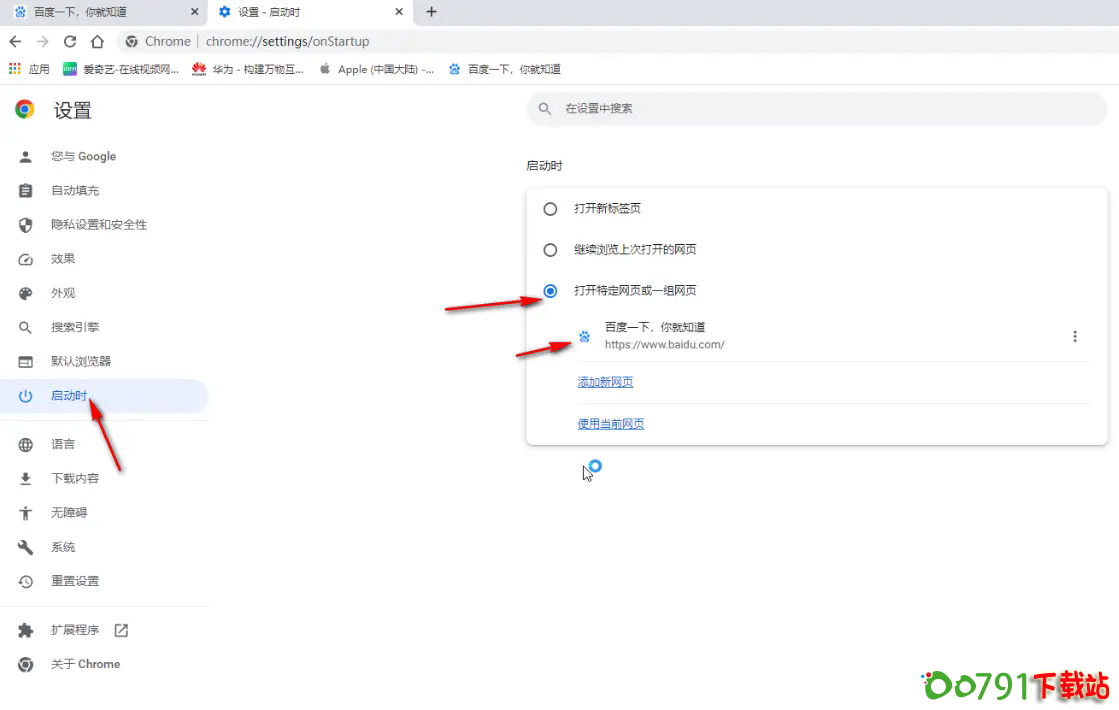Select 打开新标签页 radio option
This screenshot has width=1119, height=710.
click(550, 209)
